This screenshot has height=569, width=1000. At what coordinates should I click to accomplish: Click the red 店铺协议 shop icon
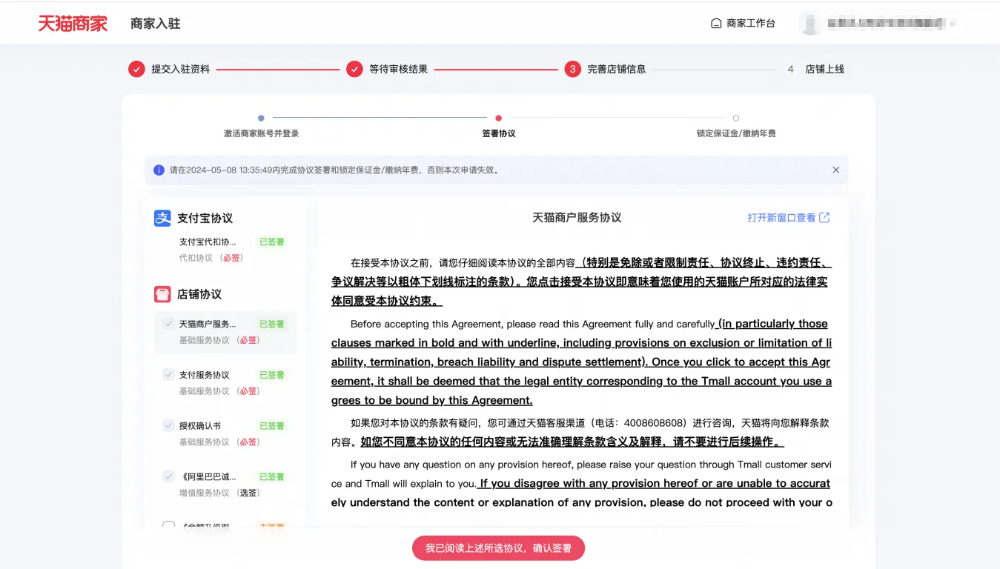point(163,294)
